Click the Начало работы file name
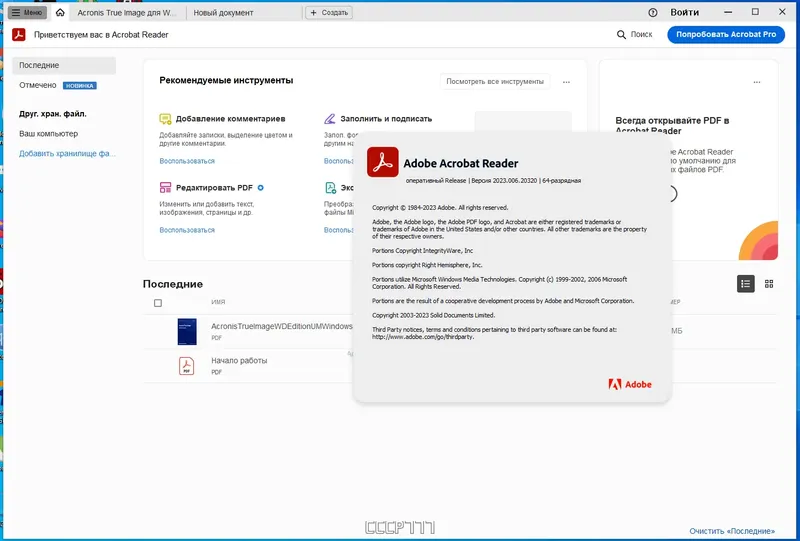The width and height of the screenshot is (800, 541). point(239,360)
